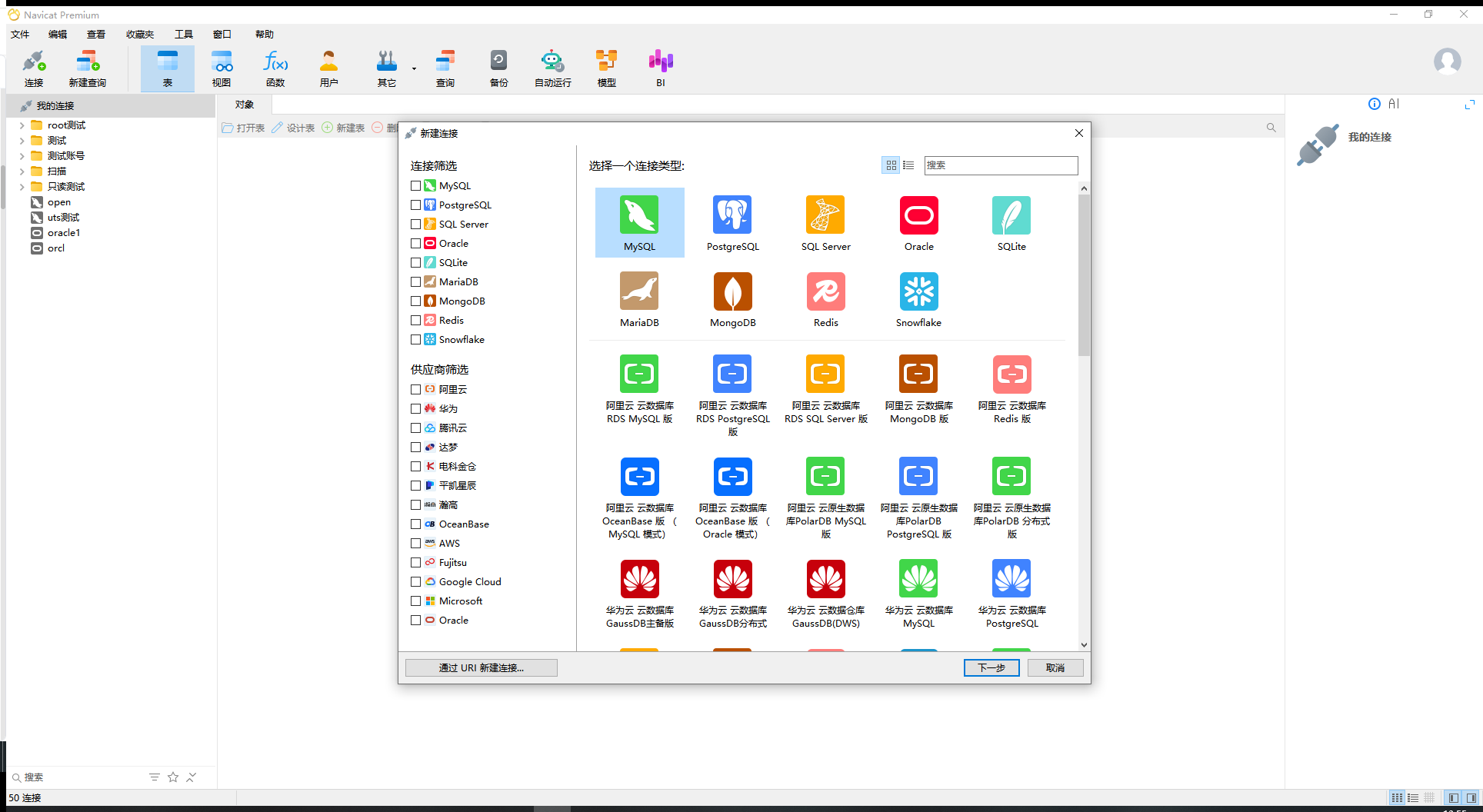This screenshot has width=1483, height=812.
Task: Expand the root测试 connection group
Action: (22, 125)
